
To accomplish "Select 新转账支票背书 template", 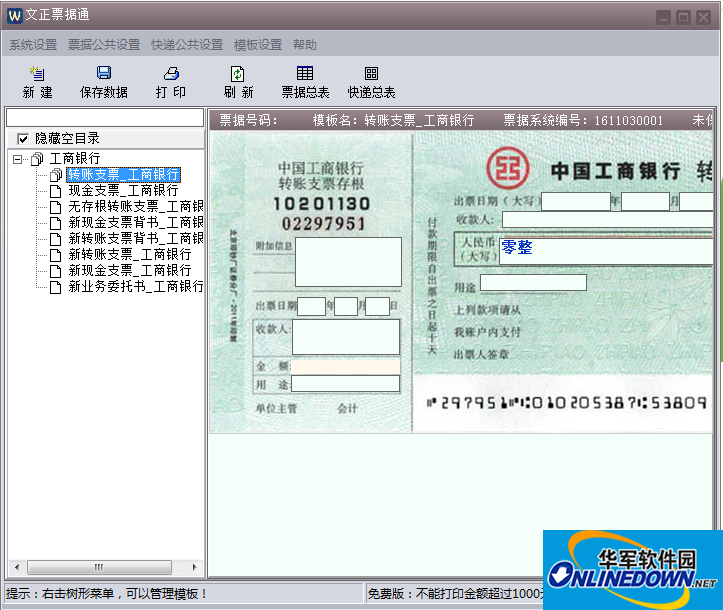I will [136, 239].
